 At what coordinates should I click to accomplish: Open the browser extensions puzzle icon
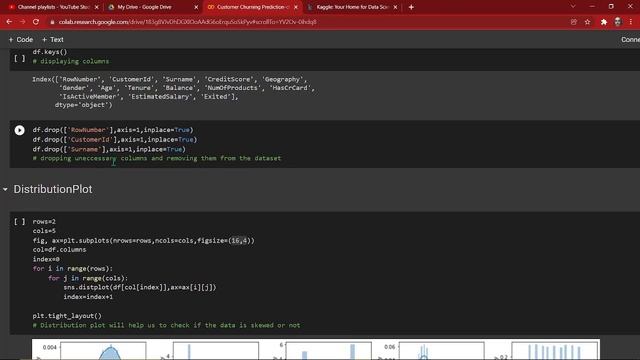(x=604, y=22)
